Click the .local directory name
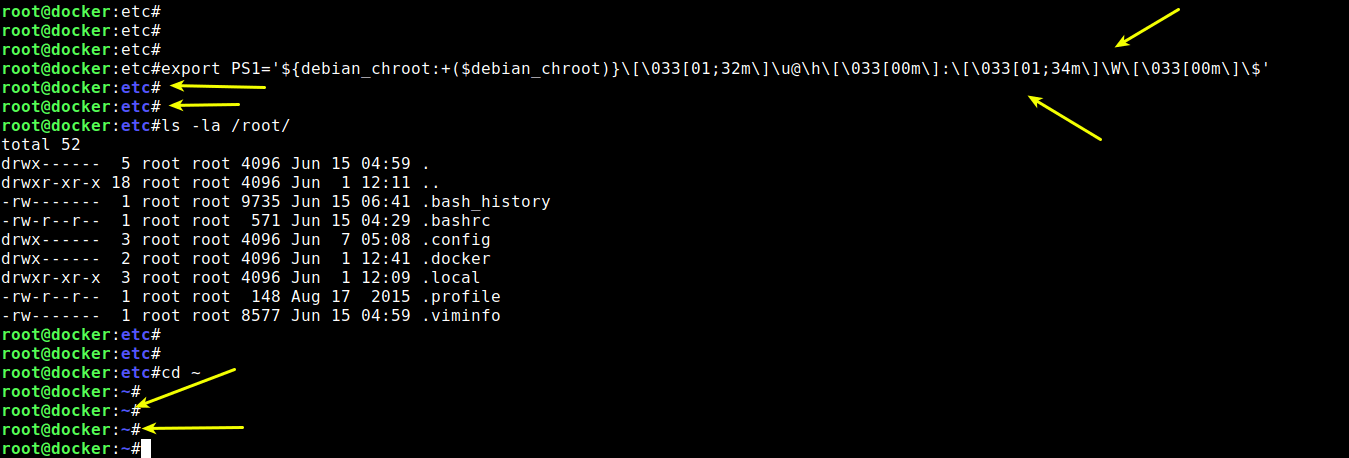Viewport: 1349px width, 458px height. 451,277
